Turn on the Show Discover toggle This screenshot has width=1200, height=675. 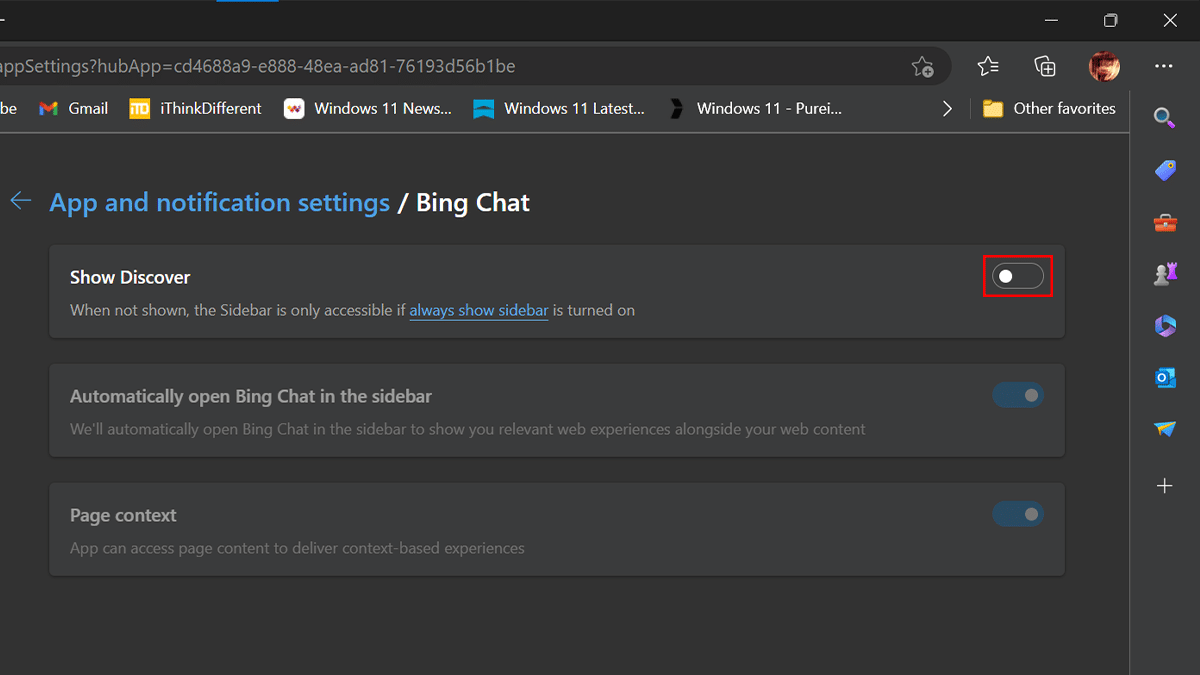coord(1017,276)
